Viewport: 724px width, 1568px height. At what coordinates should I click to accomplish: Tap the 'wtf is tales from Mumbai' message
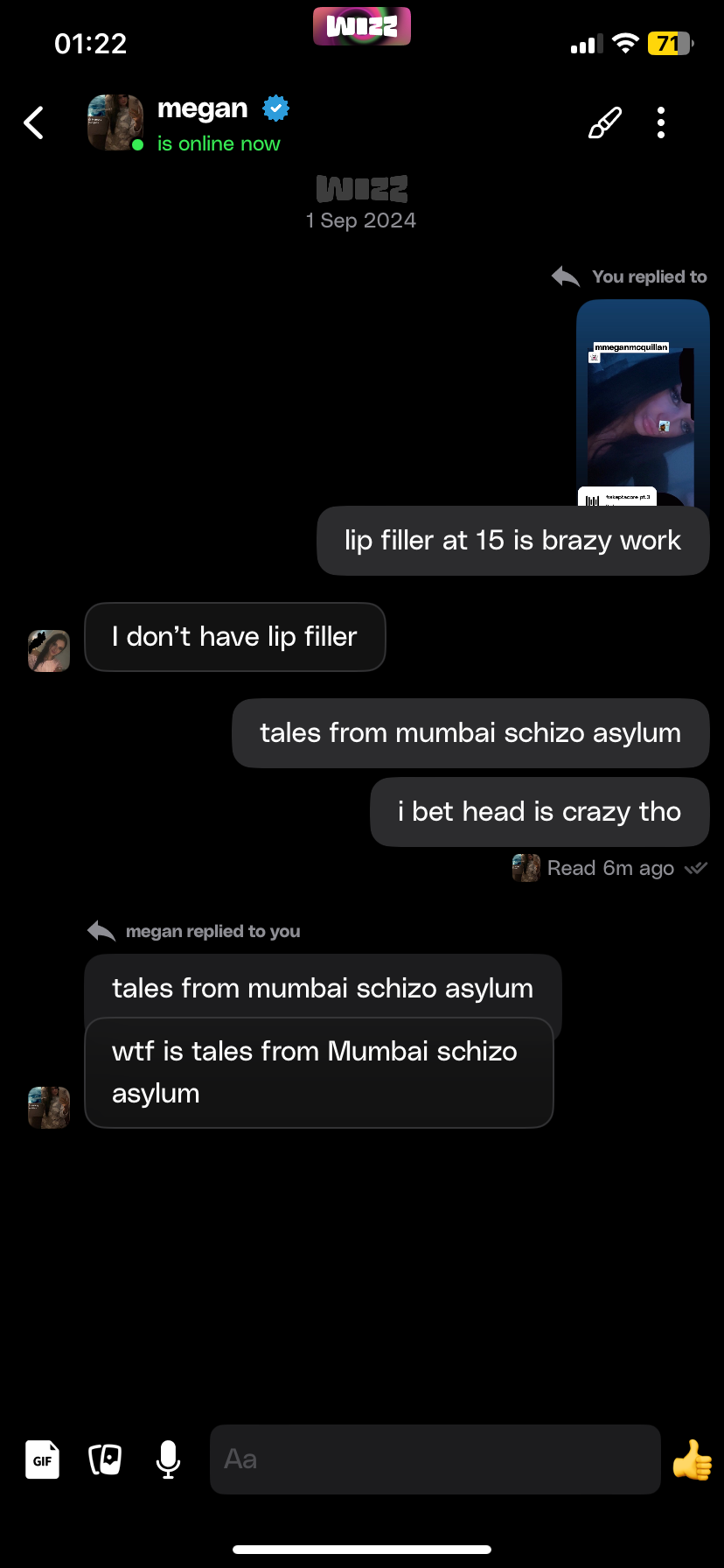(x=319, y=1073)
